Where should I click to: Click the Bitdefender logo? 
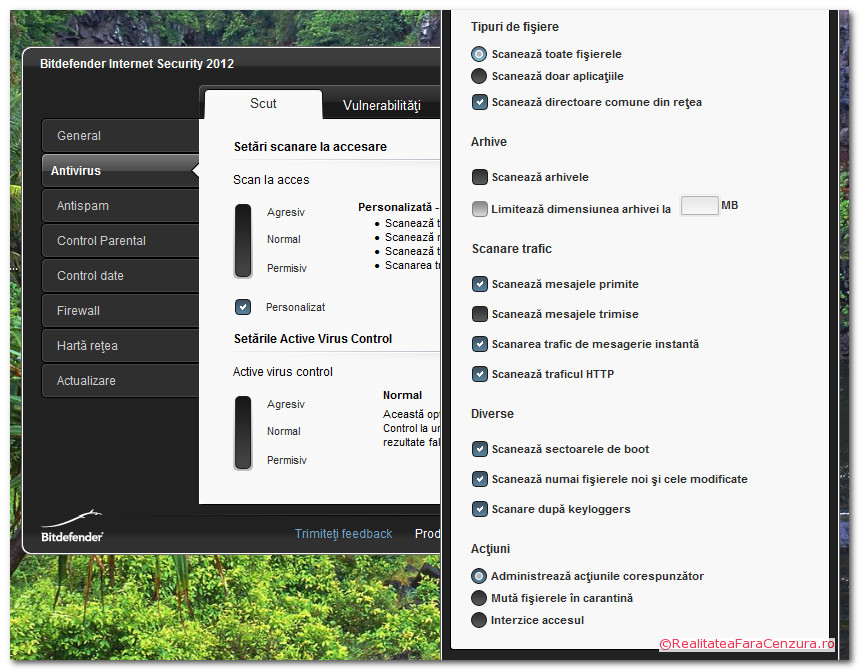72,526
